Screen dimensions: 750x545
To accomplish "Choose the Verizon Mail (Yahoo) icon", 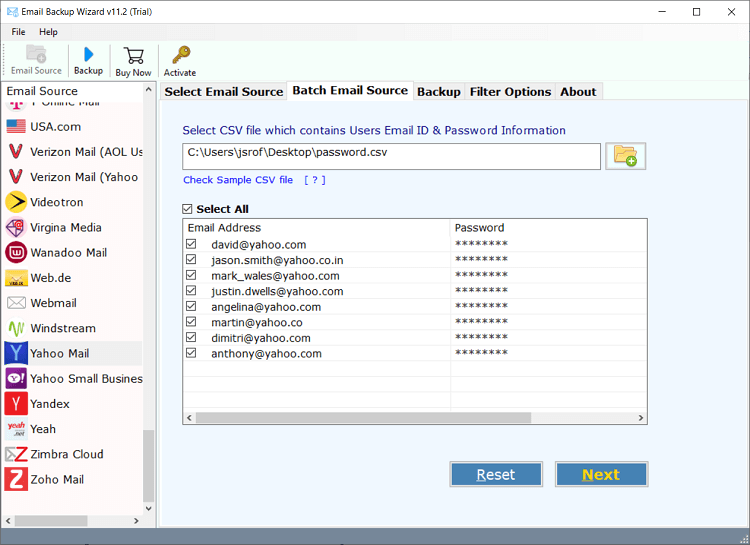I will (x=16, y=177).
